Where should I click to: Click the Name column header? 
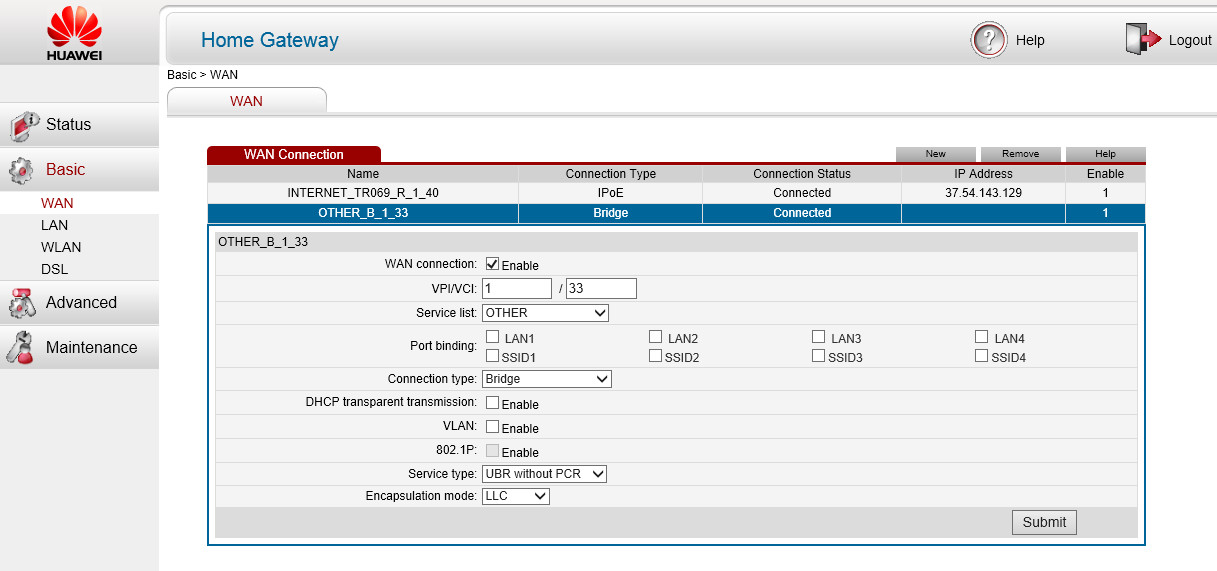(x=363, y=174)
